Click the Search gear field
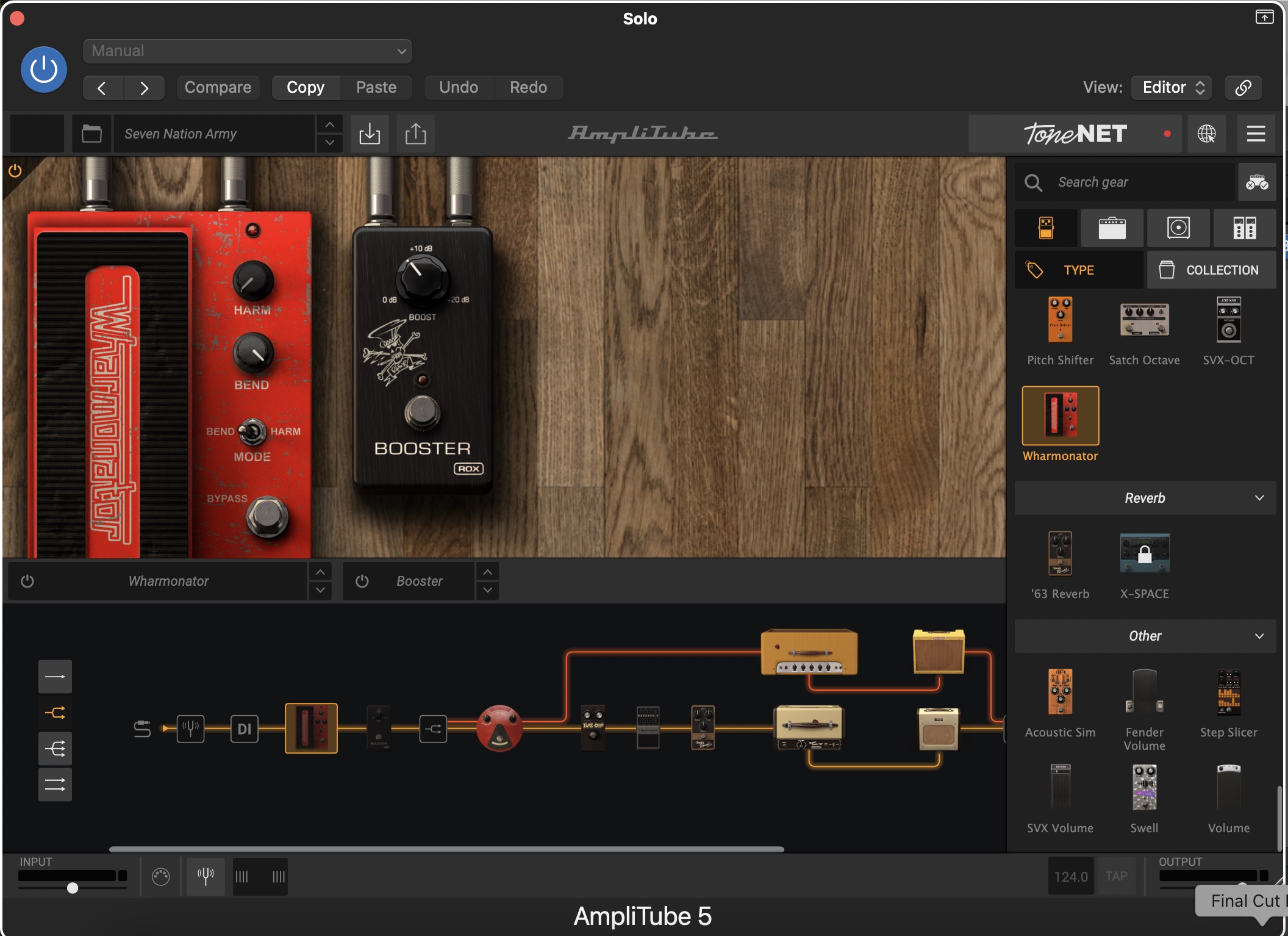This screenshot has height=936, width=1288. [1125, 182]
